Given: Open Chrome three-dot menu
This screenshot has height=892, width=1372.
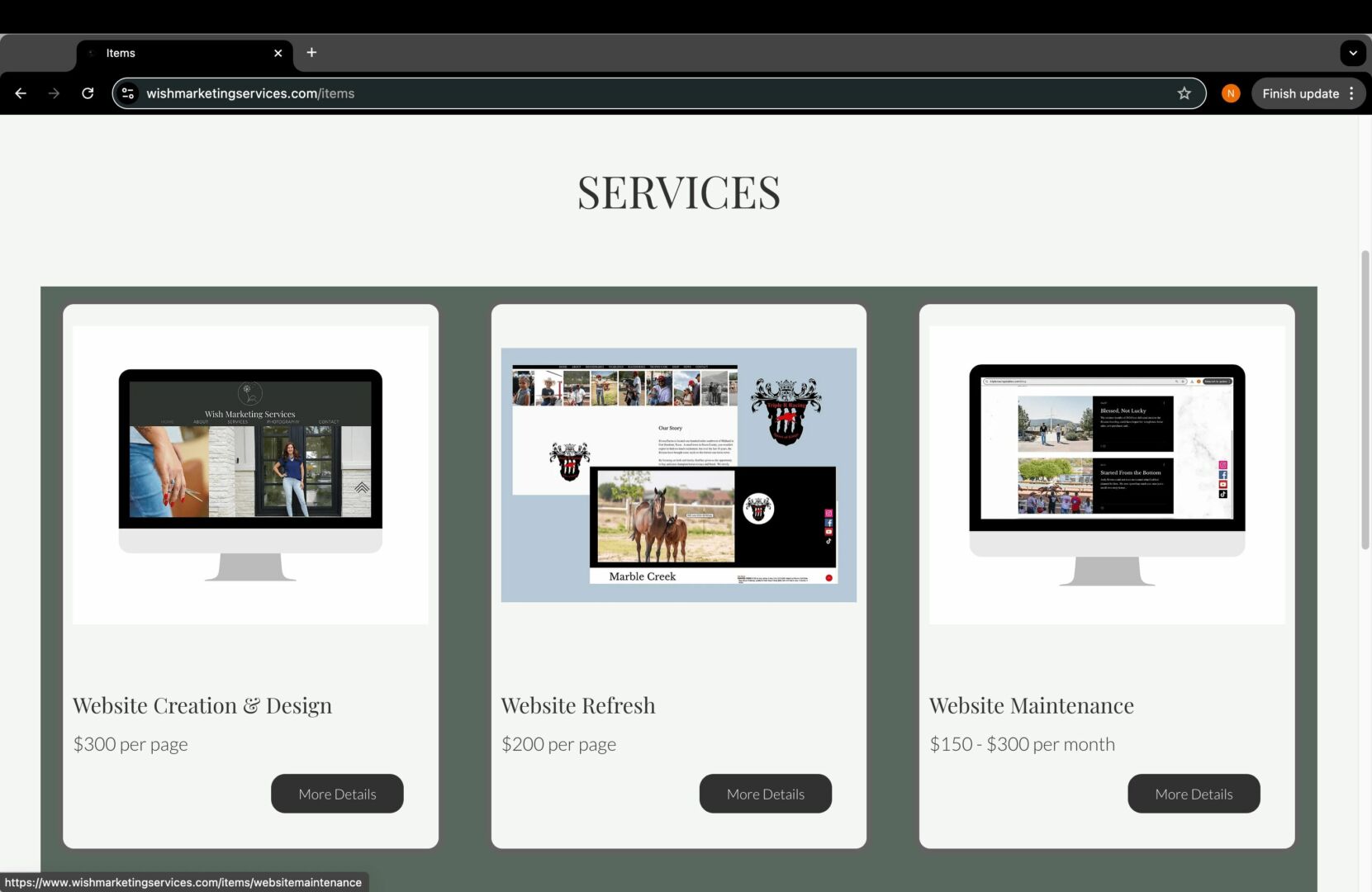Looking at the screenshot, I should click(1351, 93).
